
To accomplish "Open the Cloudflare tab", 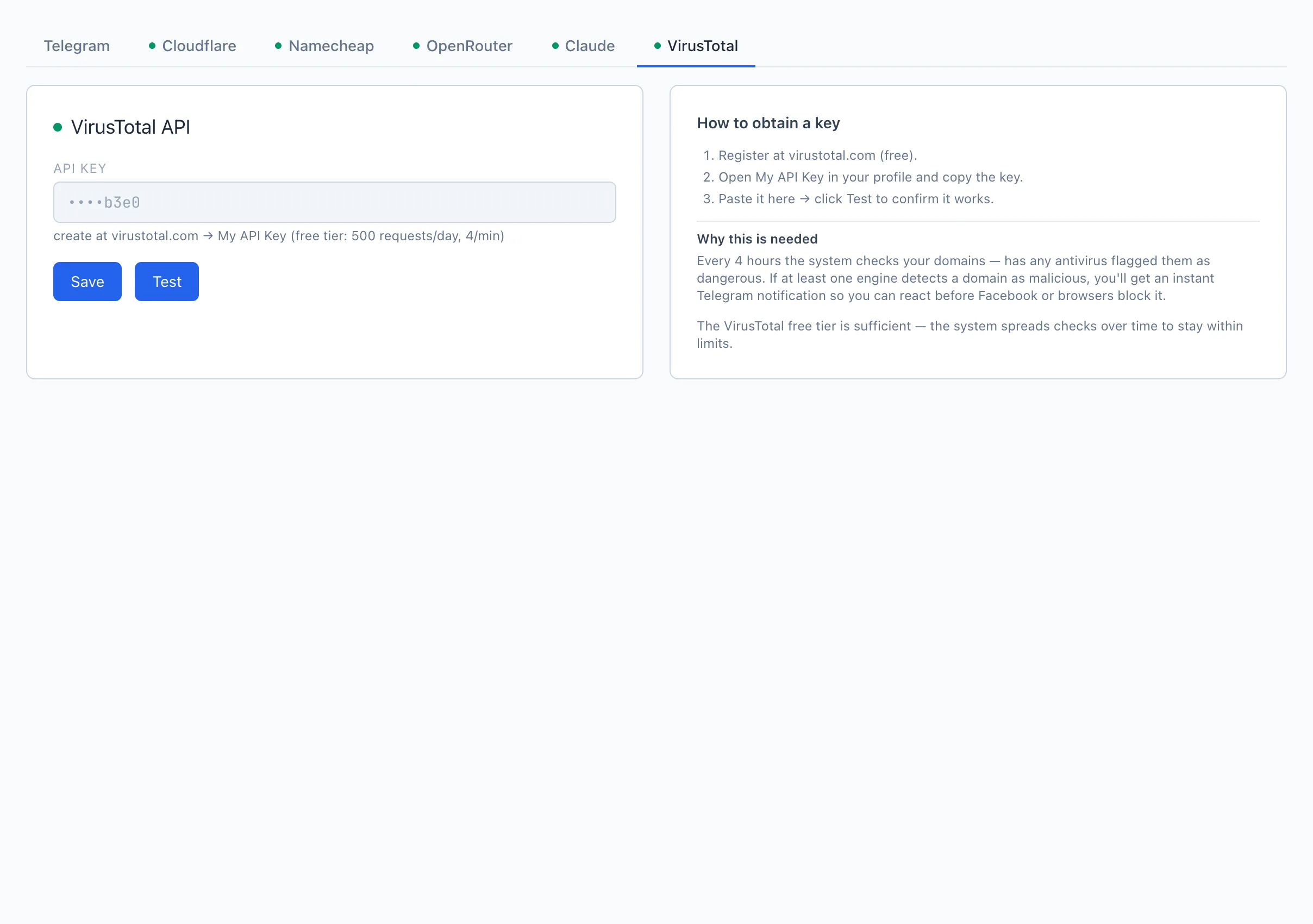I will pos(193,46).
